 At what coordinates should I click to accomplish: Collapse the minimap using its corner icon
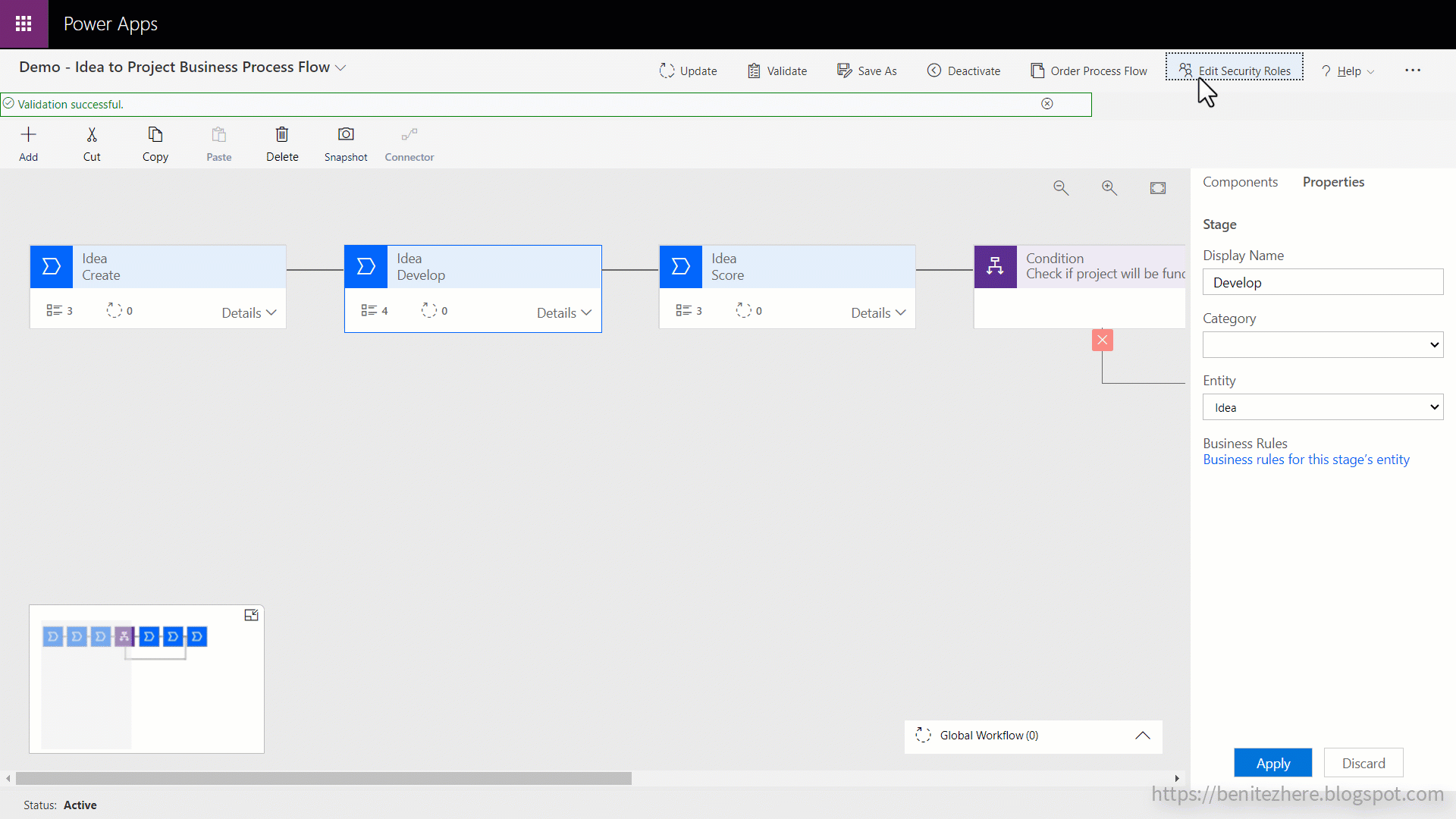click(251, 616)
